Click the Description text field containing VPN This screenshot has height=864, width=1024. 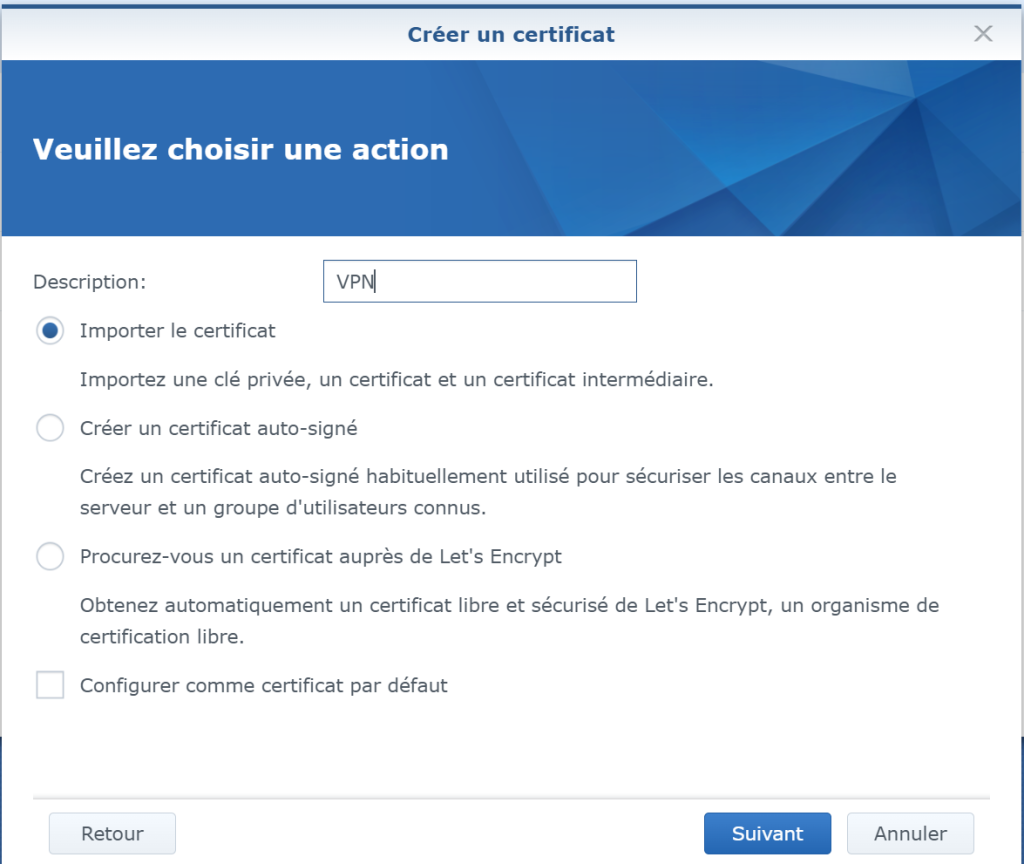480,281
